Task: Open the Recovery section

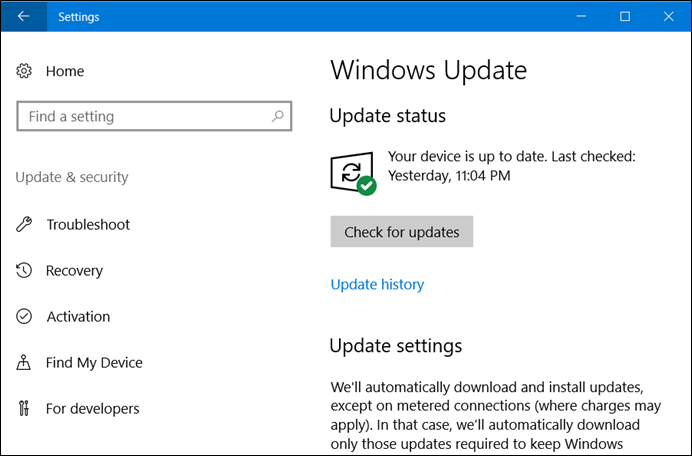Action: (x=74, y=271)
